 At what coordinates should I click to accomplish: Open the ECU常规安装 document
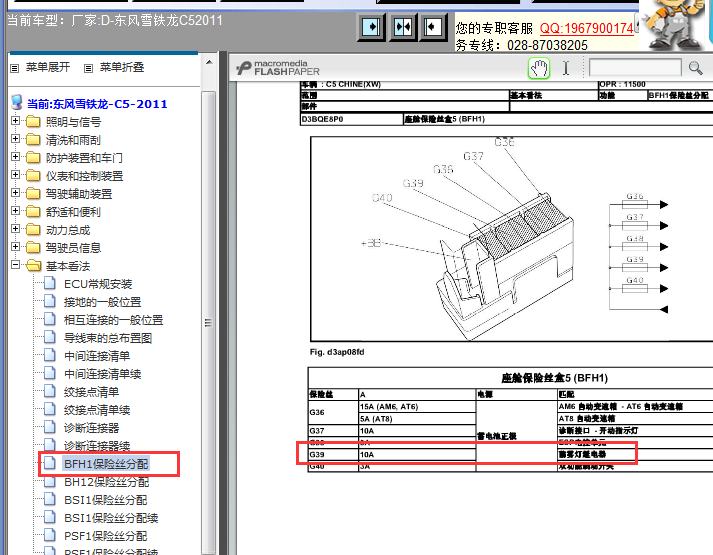pos(98,284)
